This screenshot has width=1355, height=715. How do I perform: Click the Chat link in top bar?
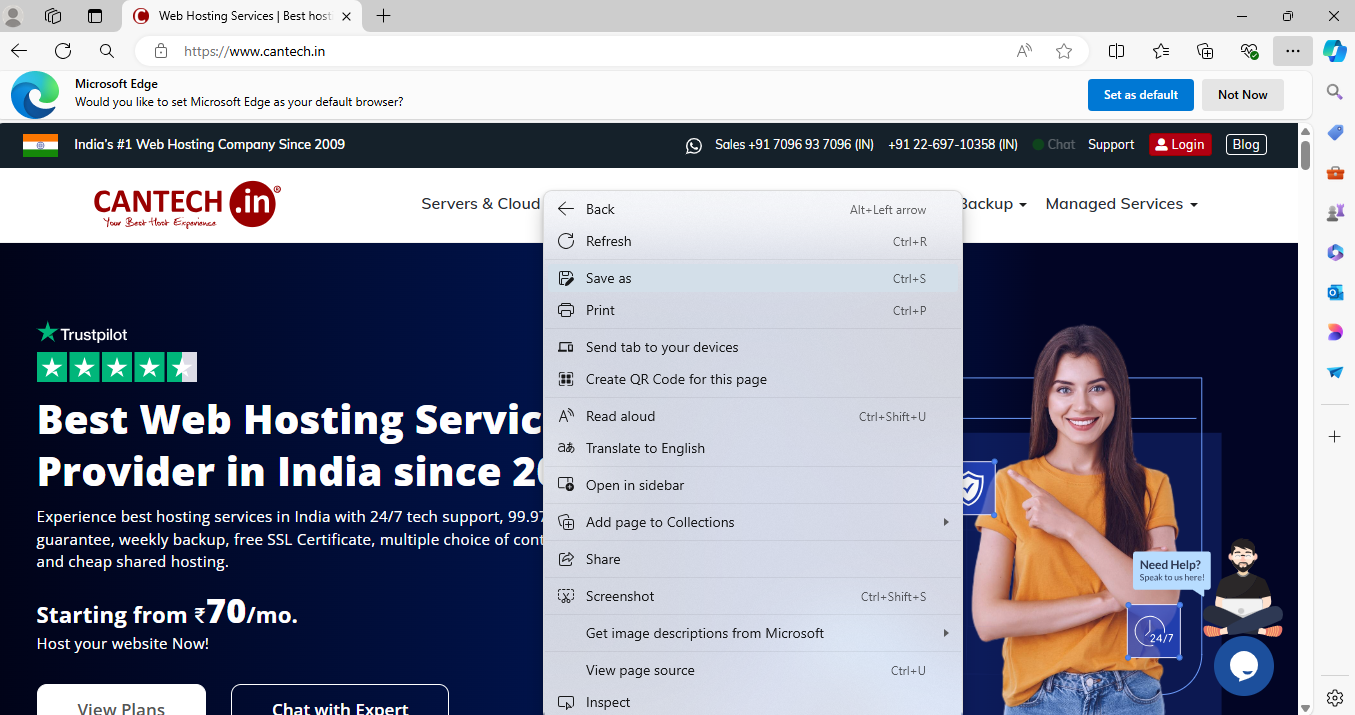[1054, 145]
